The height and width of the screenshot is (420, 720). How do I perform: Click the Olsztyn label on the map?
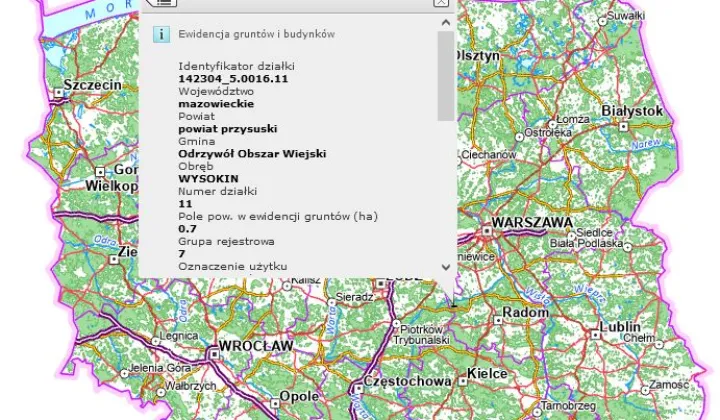(477, 56)
